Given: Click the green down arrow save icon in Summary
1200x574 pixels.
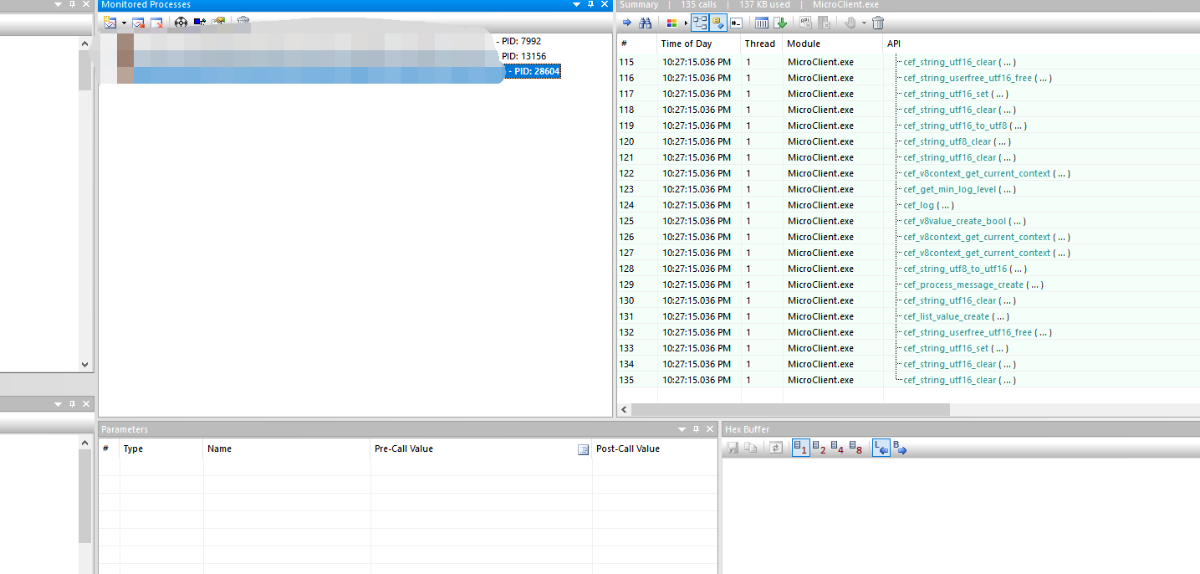Looking at the screenshot, I should click(780, 22).
